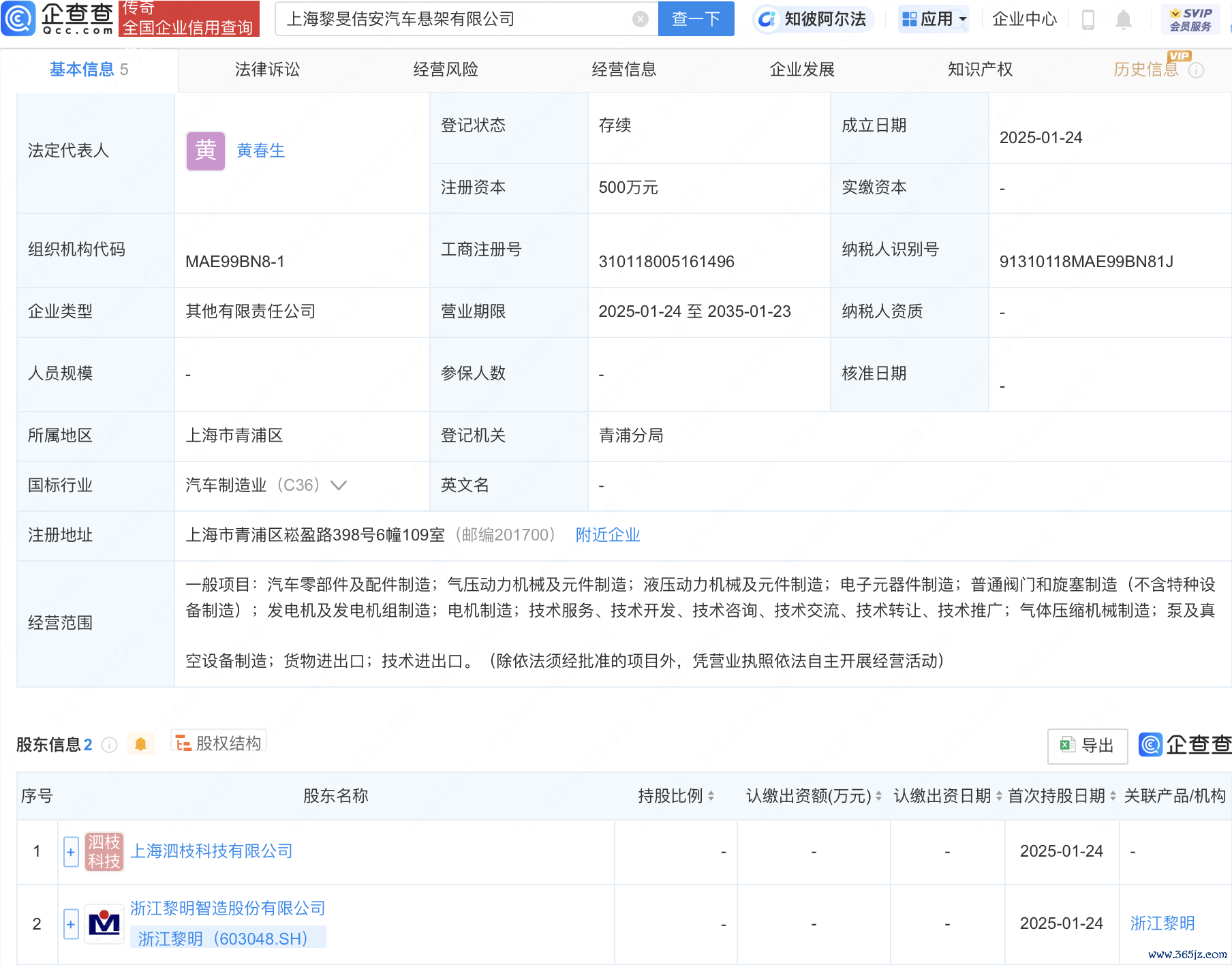Open 浙江黎明智造股份有限公司 company page
This screenshot has height=965, width=1232.
228,908
